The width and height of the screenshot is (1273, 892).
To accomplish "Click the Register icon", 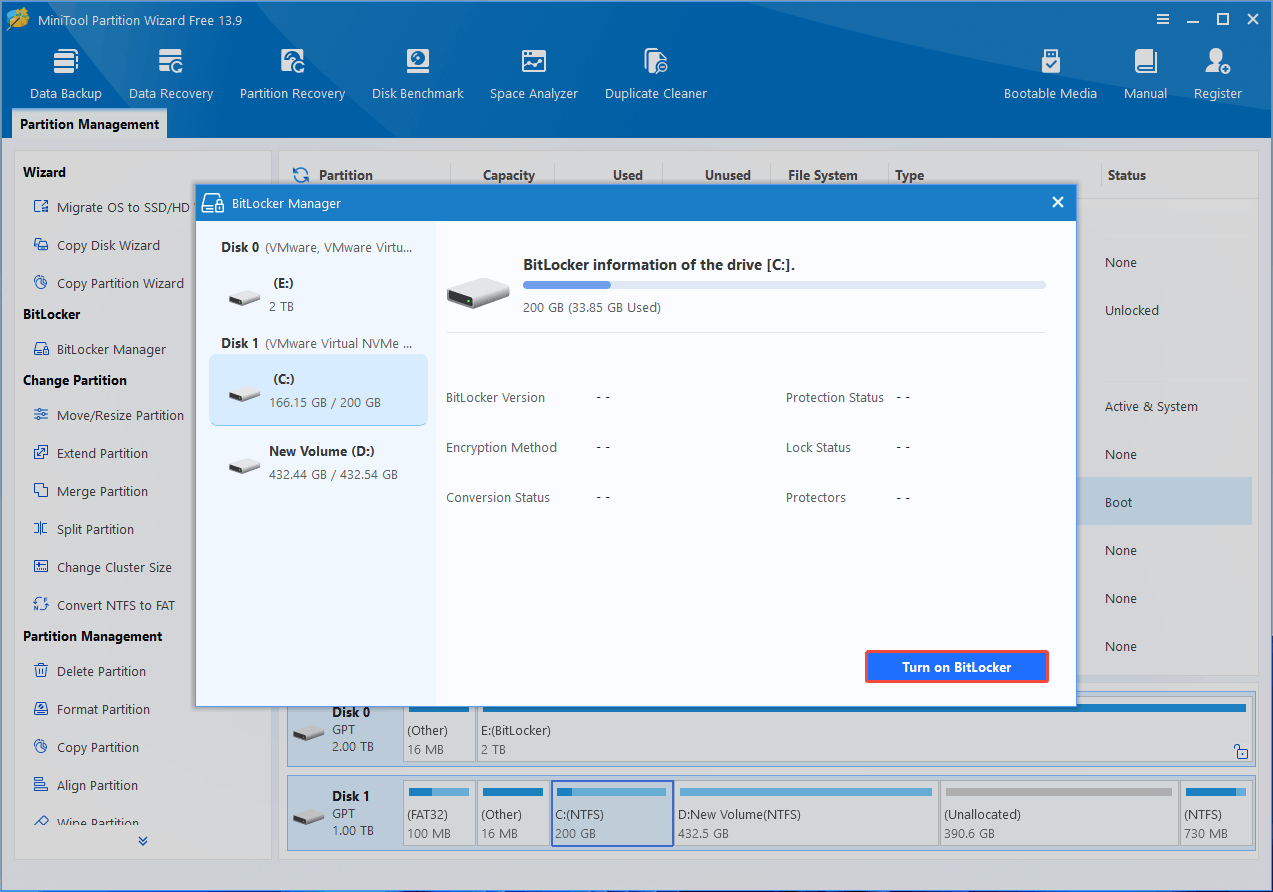I will click(x=1217, y=61).
